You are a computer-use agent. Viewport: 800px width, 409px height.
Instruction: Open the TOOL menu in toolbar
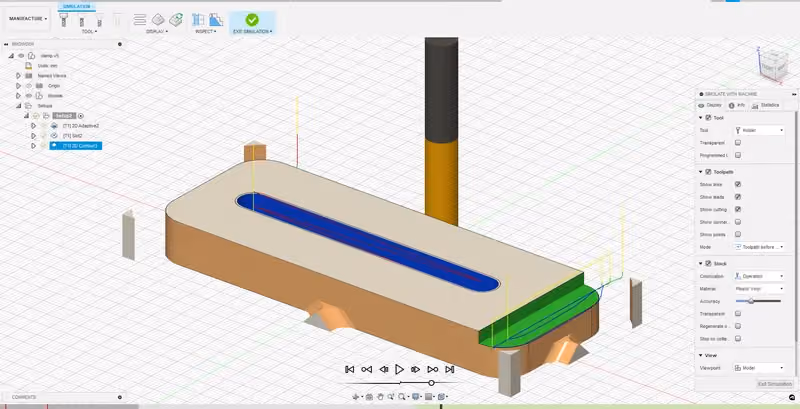[89, 32]
